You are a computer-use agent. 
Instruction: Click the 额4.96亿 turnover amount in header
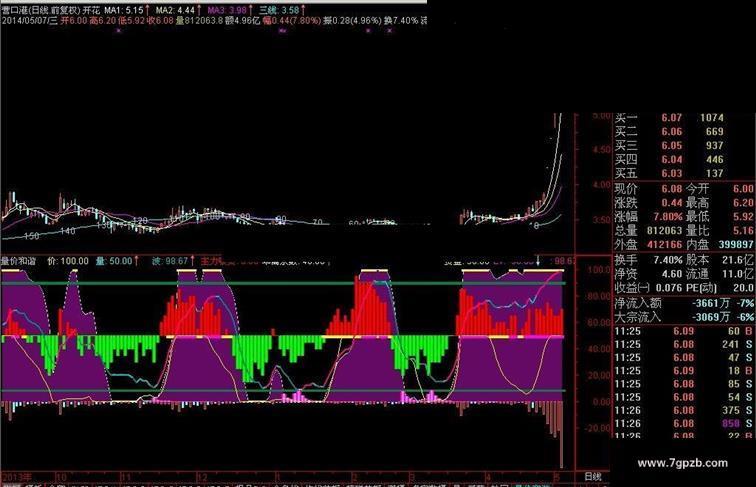point(243,20)
